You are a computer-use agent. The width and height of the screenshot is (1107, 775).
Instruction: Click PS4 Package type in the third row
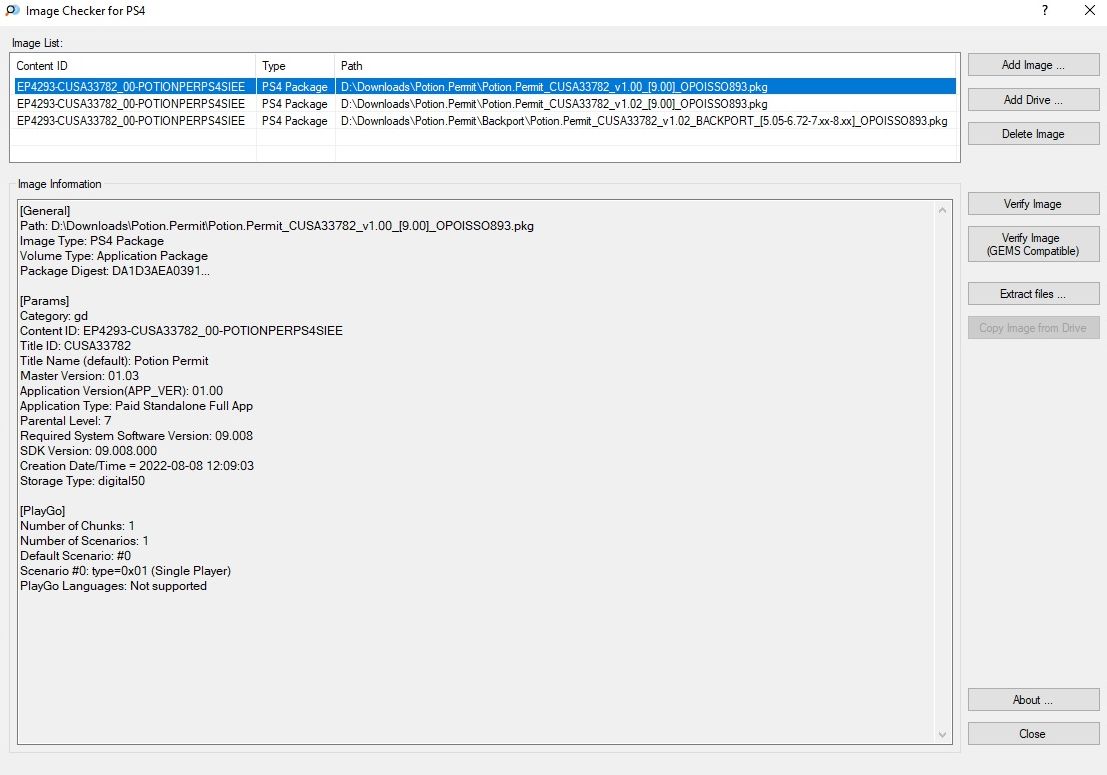click(x=295, y=121)
